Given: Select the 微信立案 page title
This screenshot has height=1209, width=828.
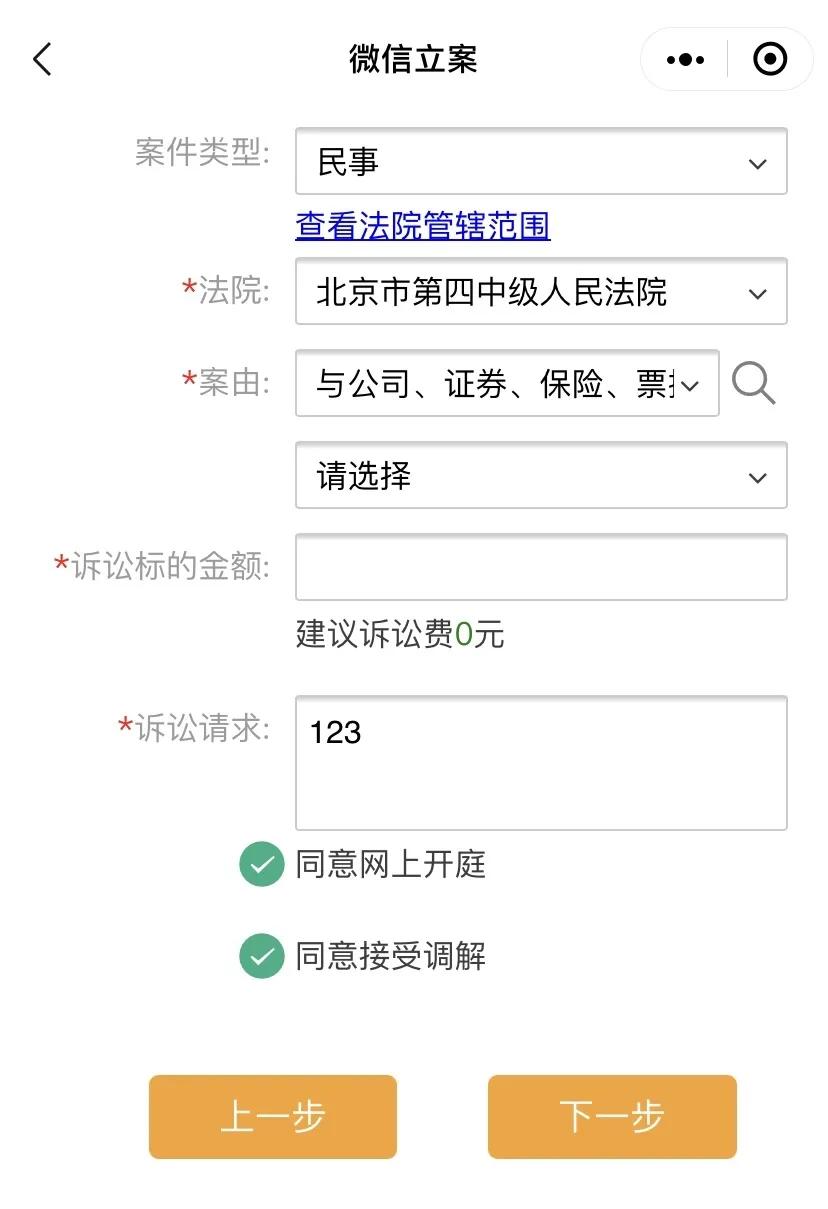Looking at the screenshot, I should pos(413,59).
